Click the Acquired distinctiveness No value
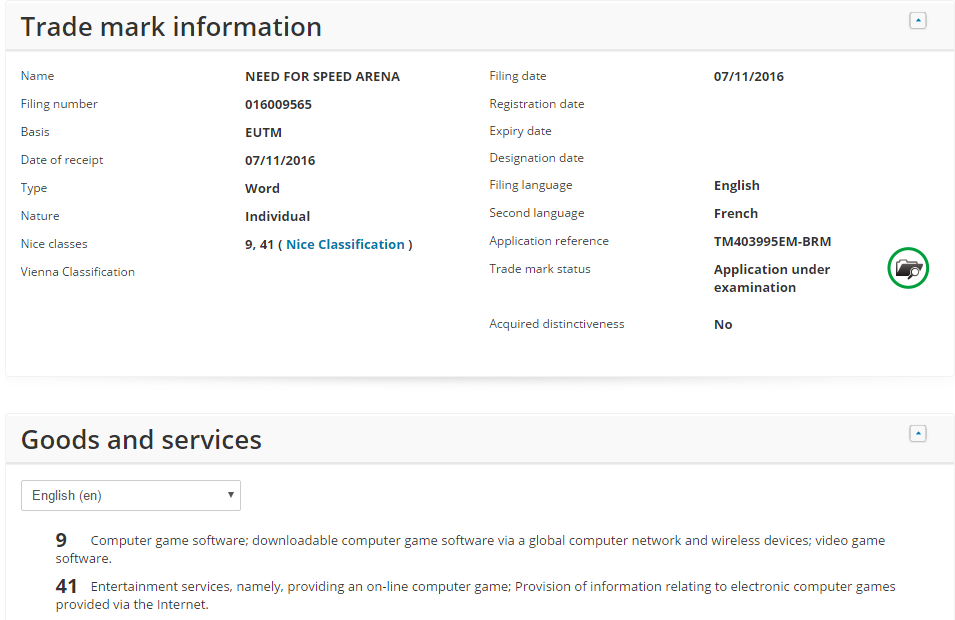955x620 pixels. pos(723,323)
